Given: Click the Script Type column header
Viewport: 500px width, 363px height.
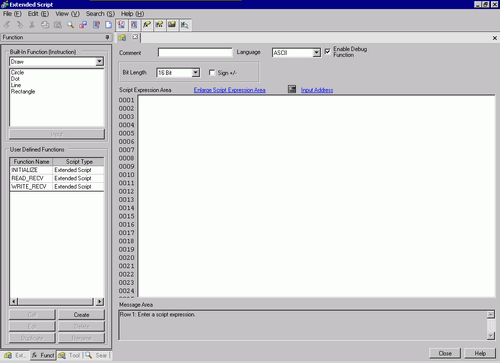Looking at the screenshot, I should pyautogui.click(x=79, y=162).
